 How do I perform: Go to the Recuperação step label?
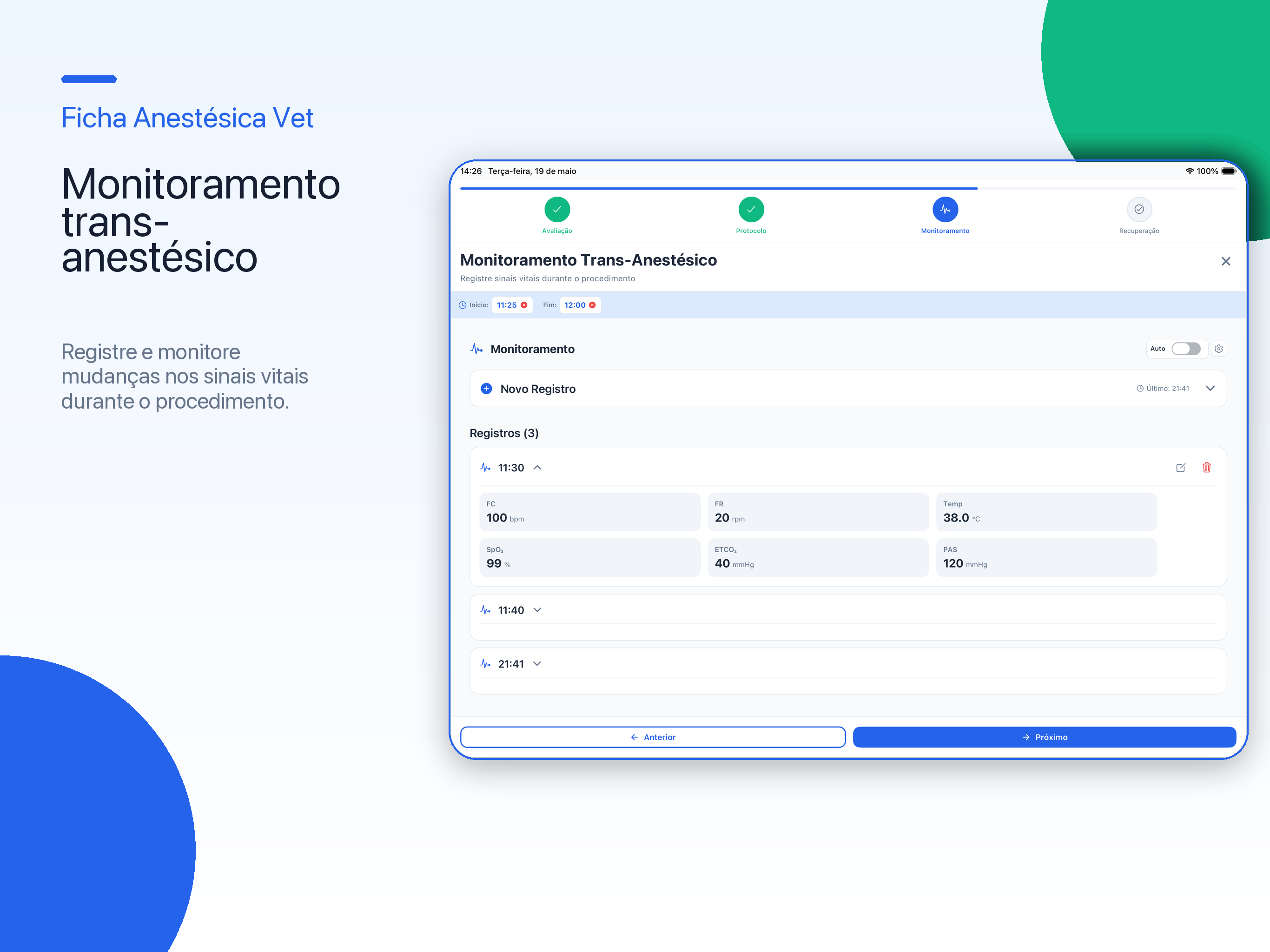(1139, 231)
